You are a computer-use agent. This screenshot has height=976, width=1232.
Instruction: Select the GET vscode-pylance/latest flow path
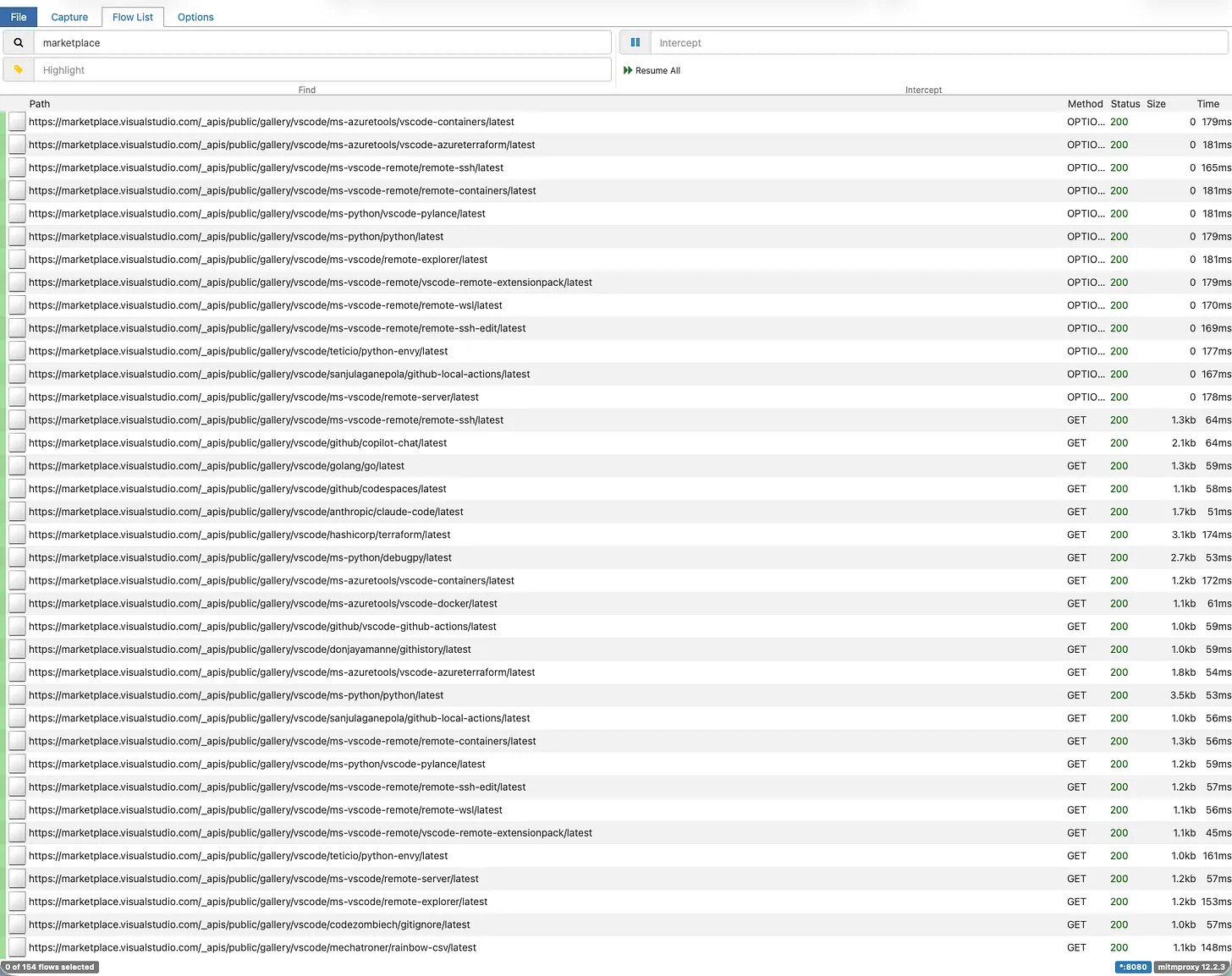point(257,764)
